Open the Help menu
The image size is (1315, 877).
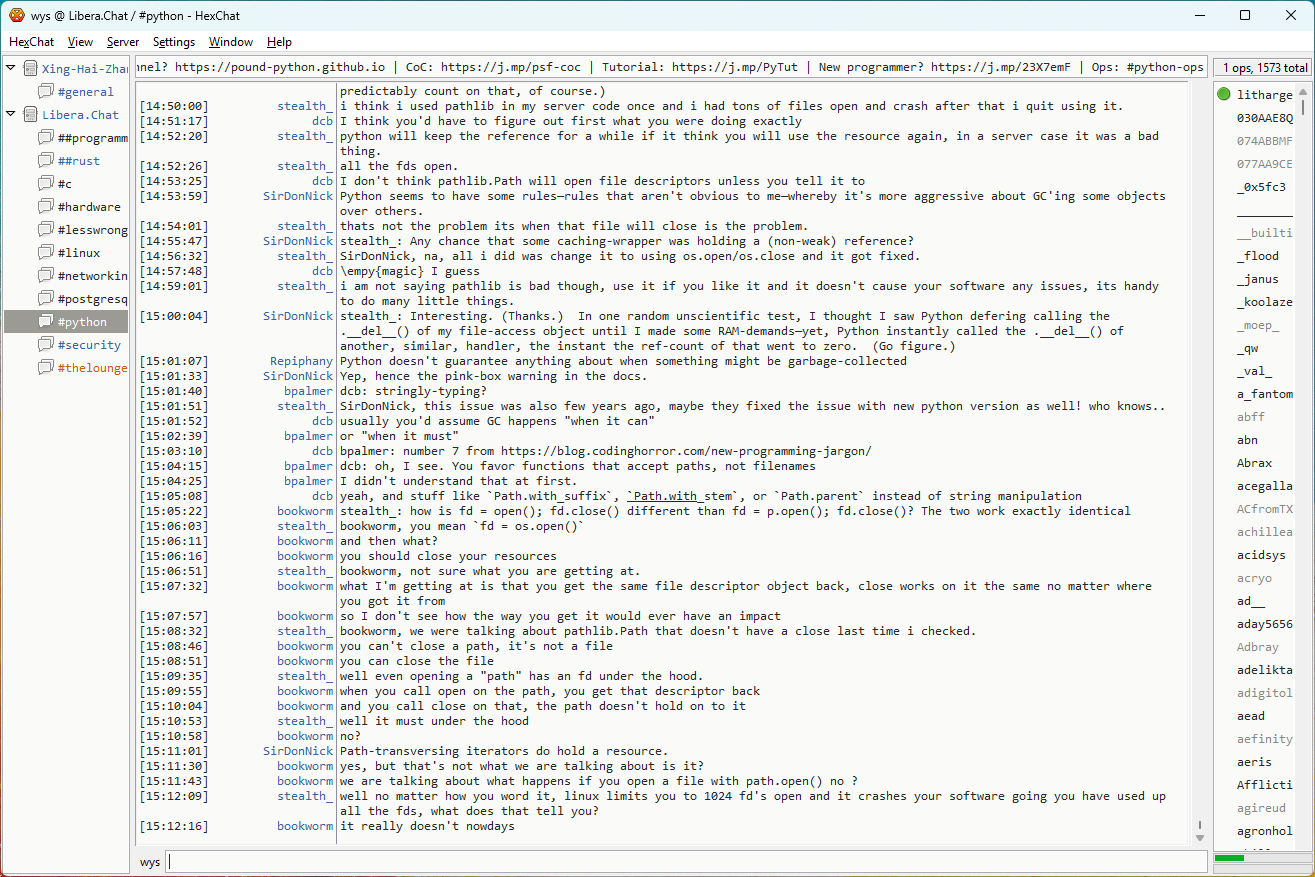click(280, 42)
